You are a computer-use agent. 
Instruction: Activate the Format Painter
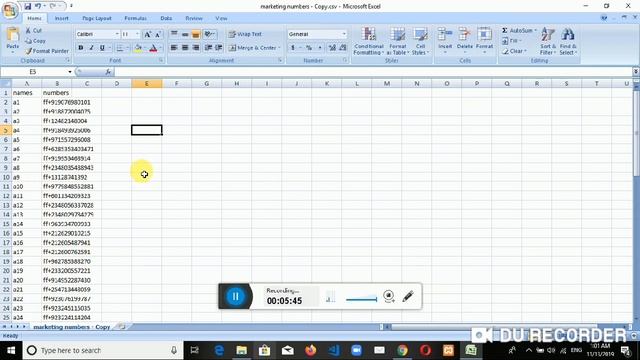[47, 51]
